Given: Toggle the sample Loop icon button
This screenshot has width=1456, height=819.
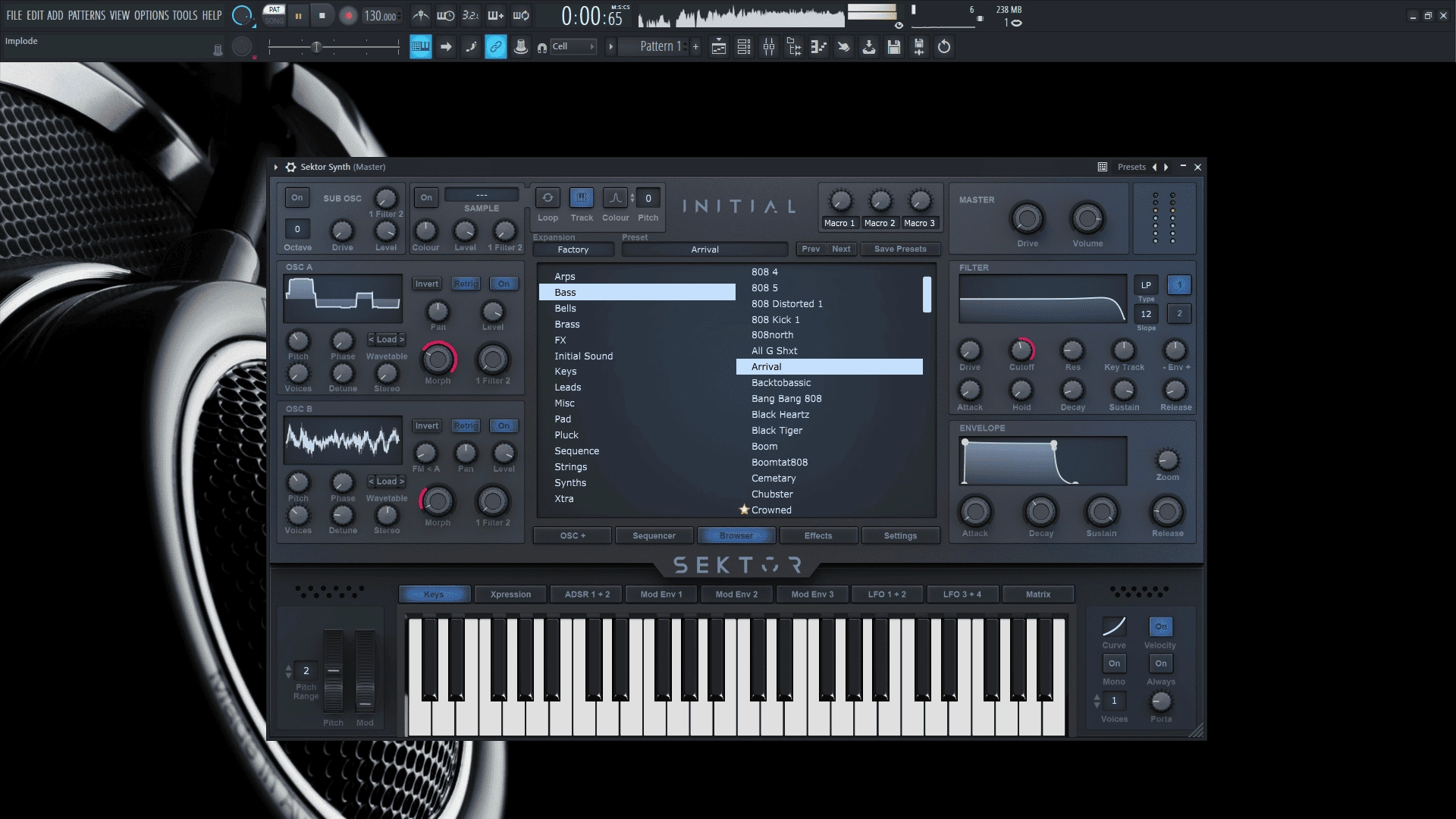Looking at the screenshot, I should tap(548, 198).
